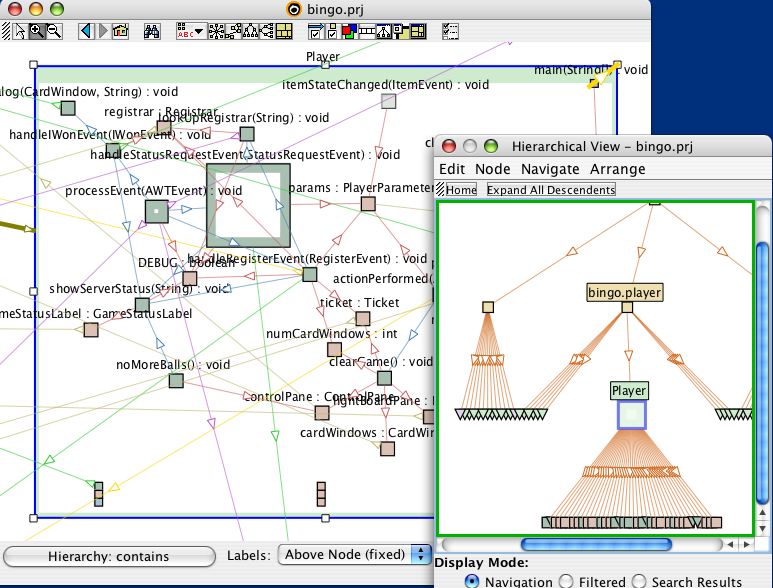This screenshot has width=773, height=588.
Task: Go back with the blue left arrow
Action: (85, 31)
